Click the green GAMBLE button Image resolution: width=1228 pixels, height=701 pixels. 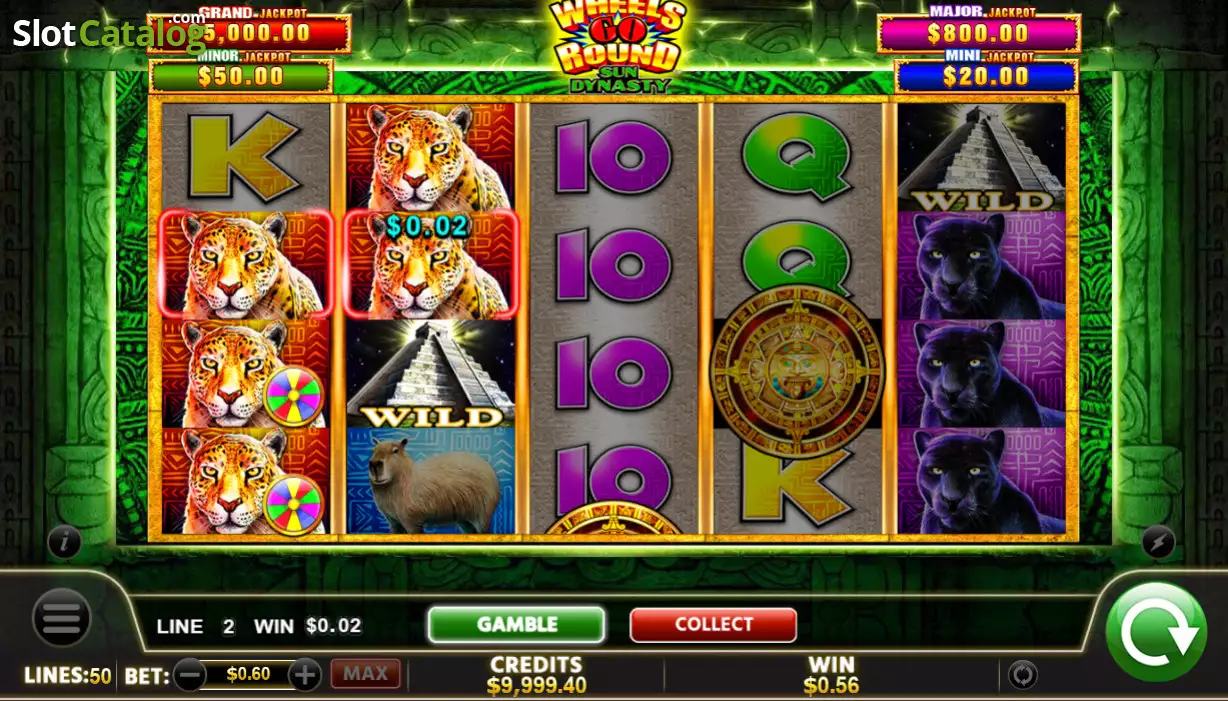tap(516, 625)
